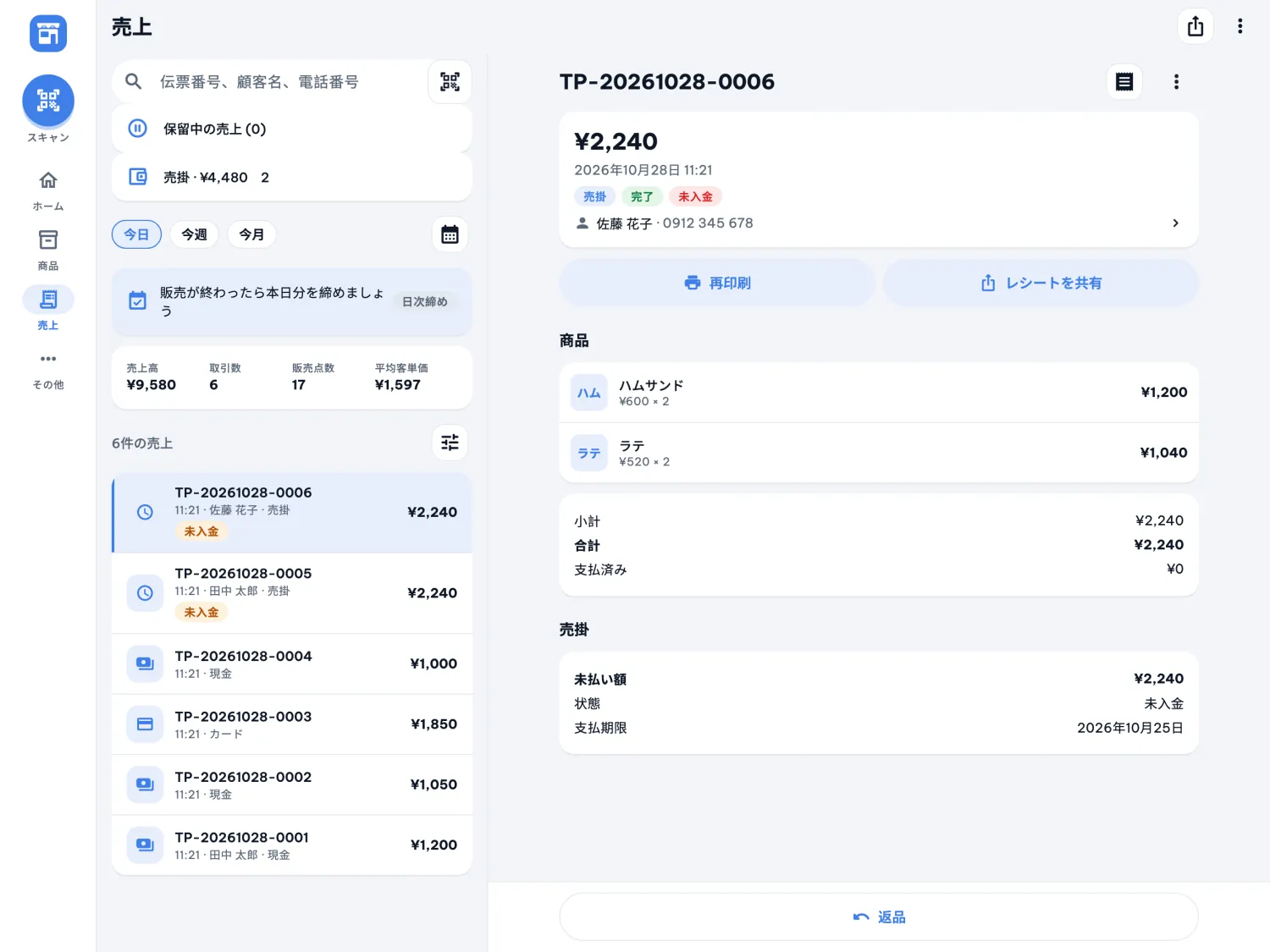Select sale TP-20261028-0002 in list
This screenshot has width=1270, height=952.
[292, 785]
